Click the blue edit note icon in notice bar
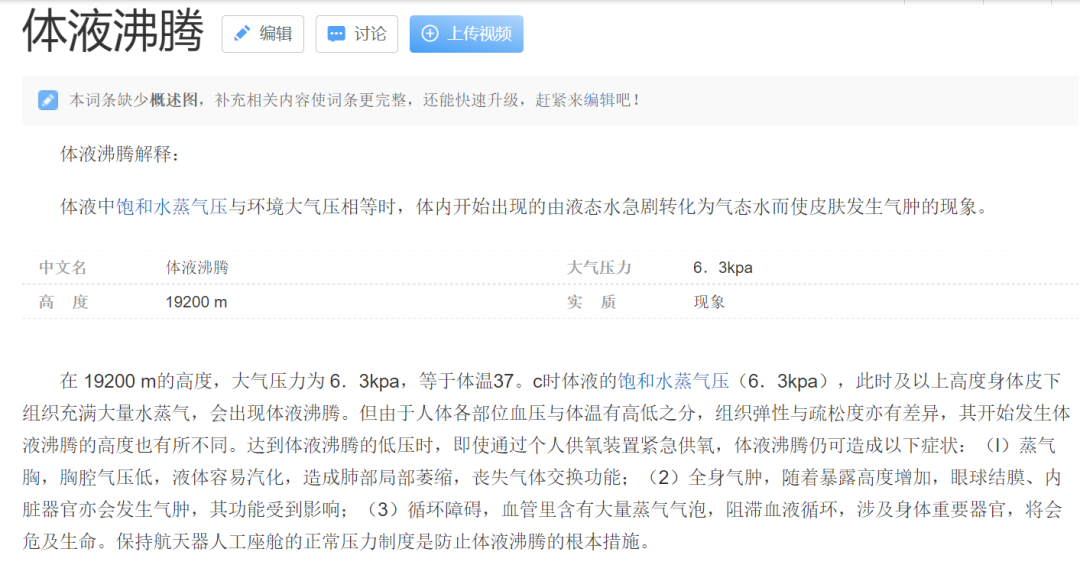Image resolution: width=1080 pixels, height=562 pixels. pos(48,101)
